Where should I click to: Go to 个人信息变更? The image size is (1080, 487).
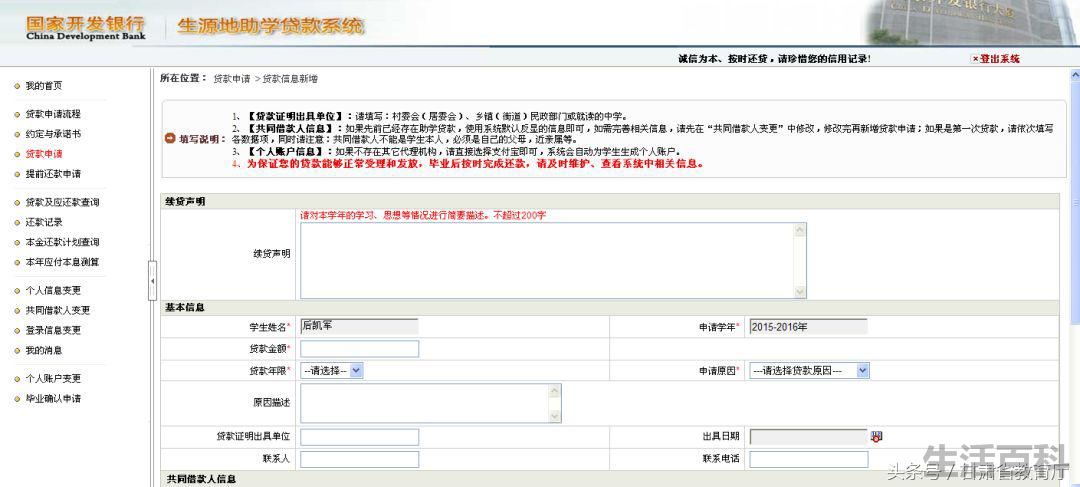pos(53,291)
